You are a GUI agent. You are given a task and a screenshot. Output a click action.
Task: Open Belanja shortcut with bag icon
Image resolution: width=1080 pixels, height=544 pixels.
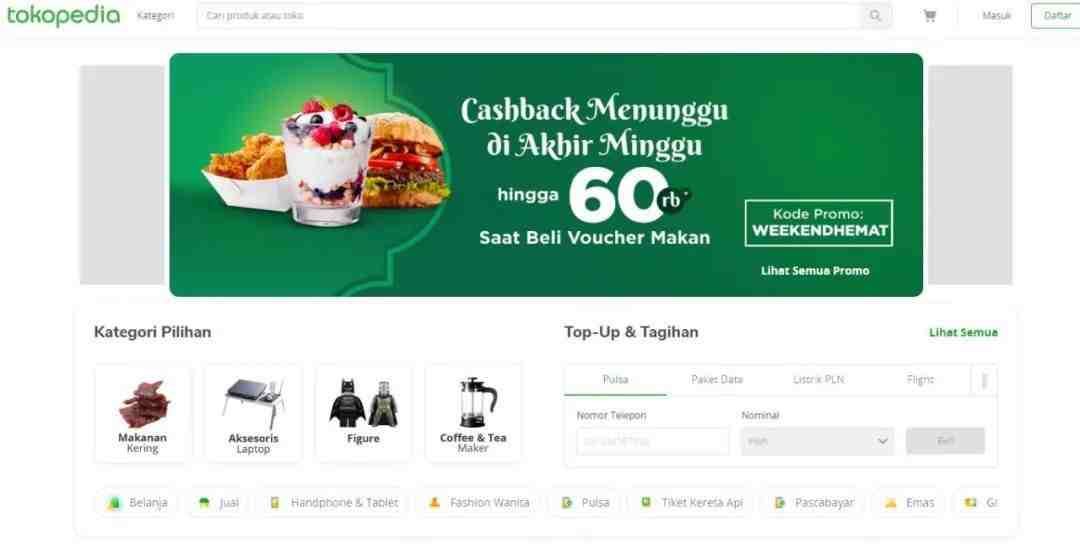click(x=137, y=503)
